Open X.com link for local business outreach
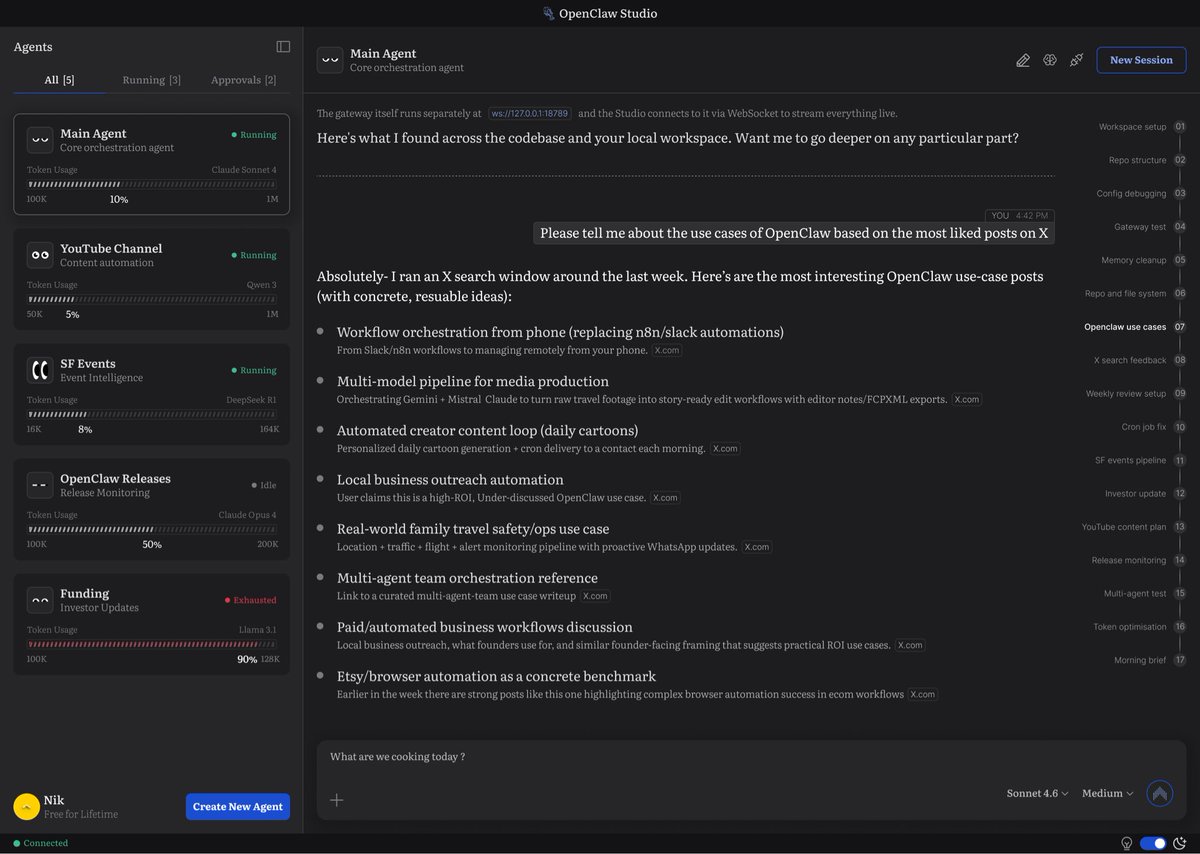This screenshot has height=854, width=1200. click(x=665, y=498)
